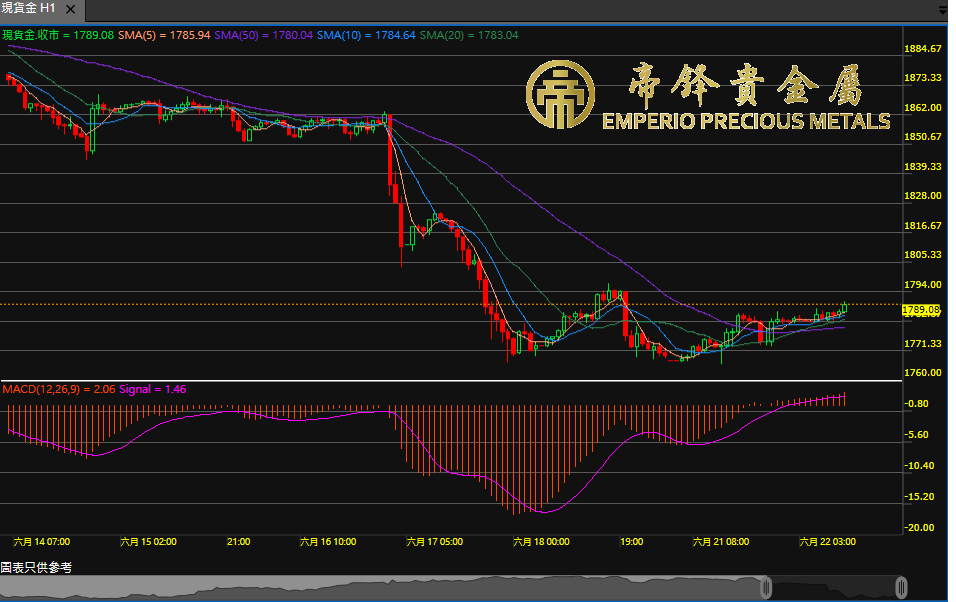Close the 現貨金 H1 tab
Image resolution: width=956 pixels, height=602 pixels.
coord(70,8)
